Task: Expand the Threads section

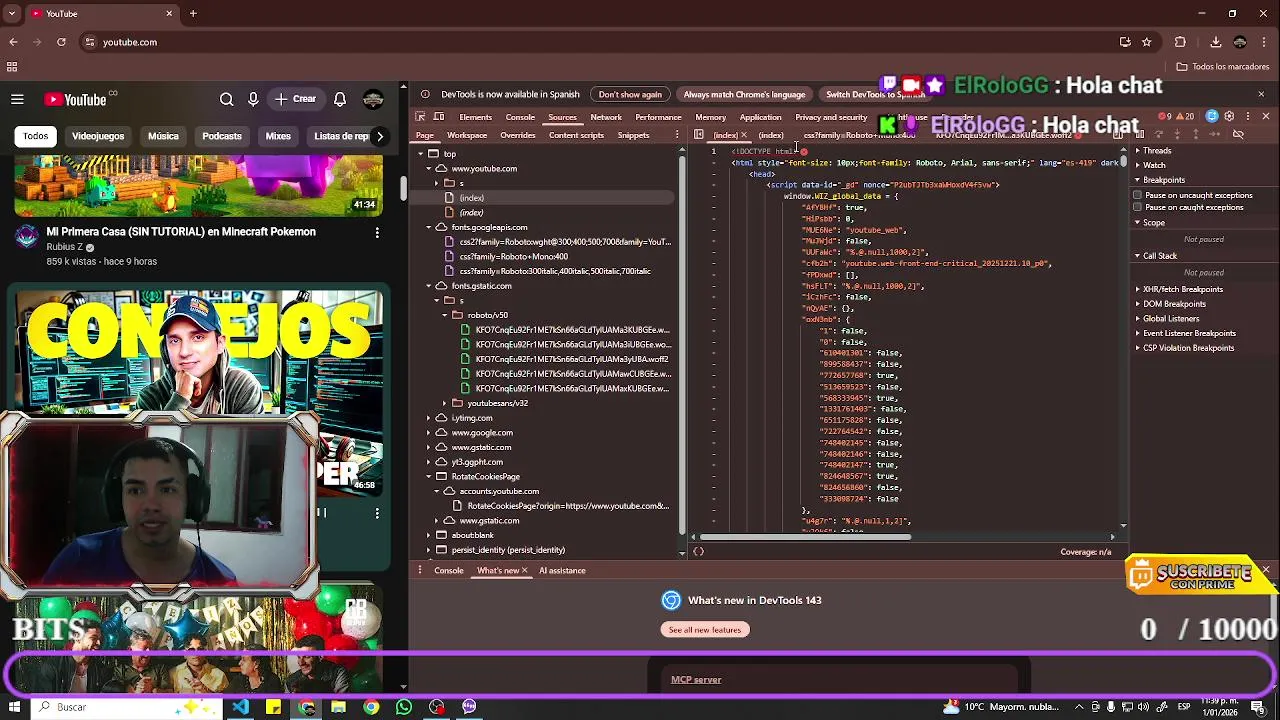Action: pyautogui.click(x=1156, y=151)
